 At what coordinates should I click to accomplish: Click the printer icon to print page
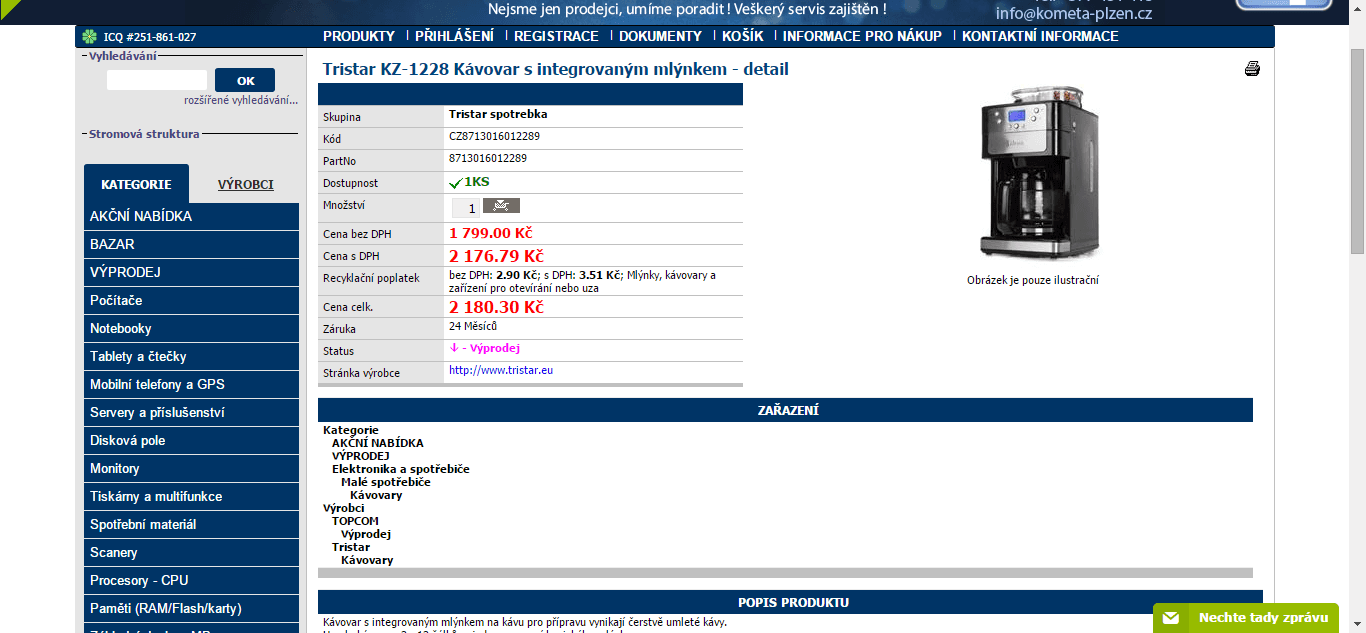click(x=1252, y=69)
